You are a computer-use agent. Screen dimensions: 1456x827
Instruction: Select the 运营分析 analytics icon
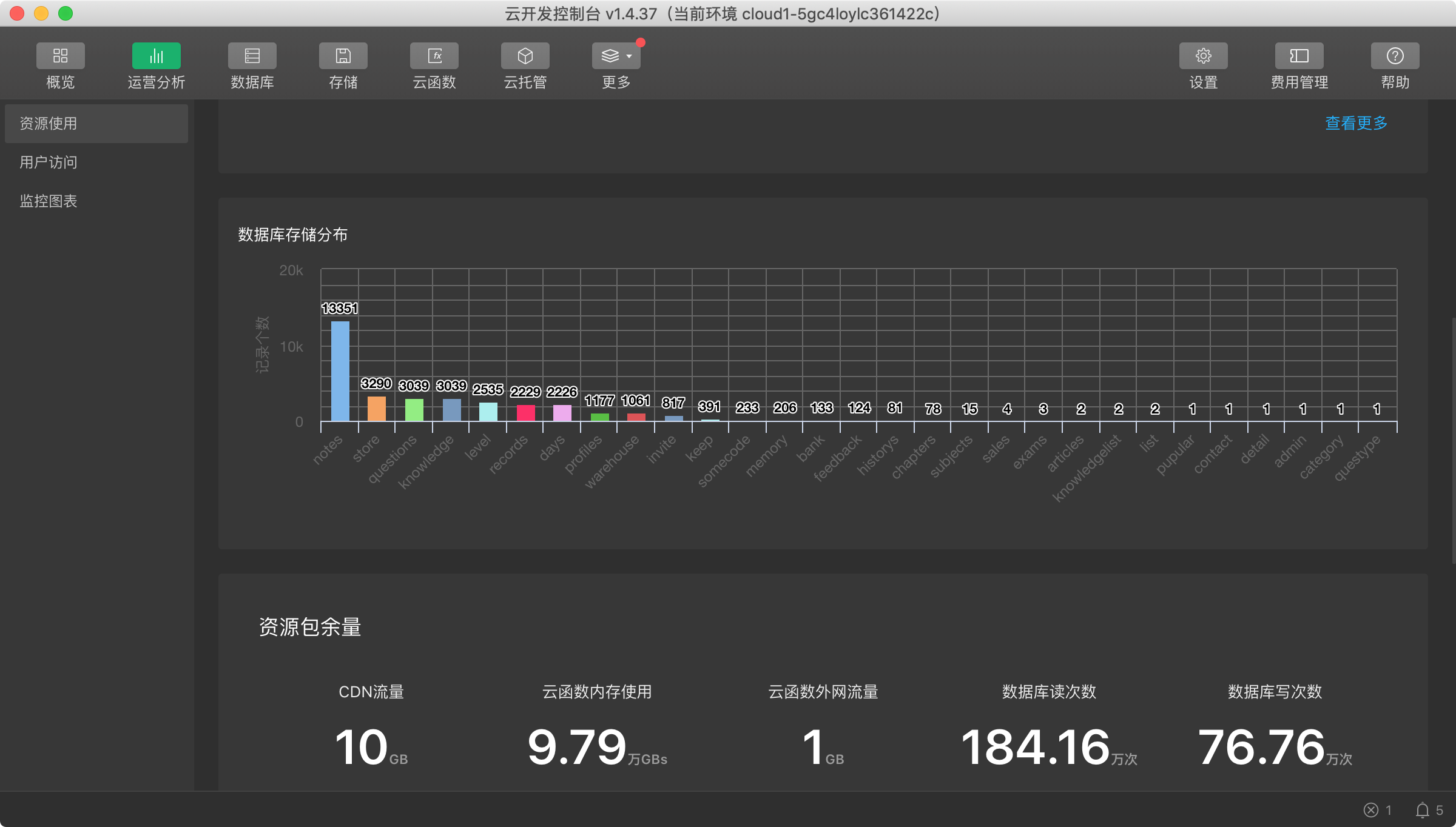pyautogui.click(x=156, y=56)
